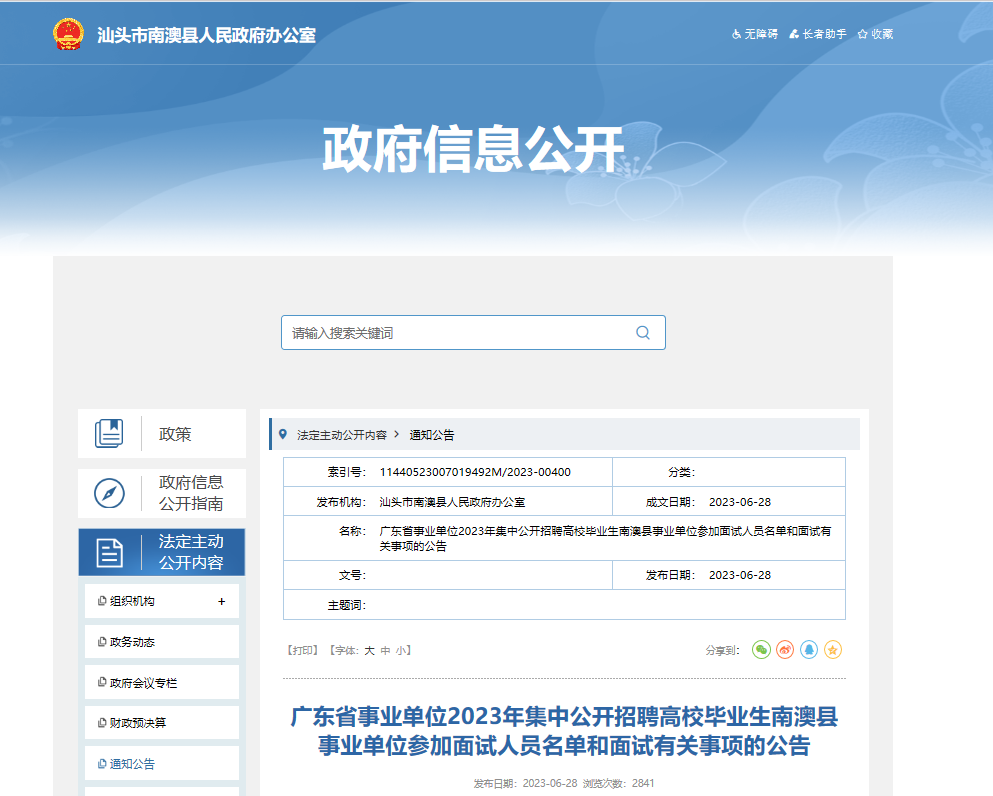The width and height of the screenshot is (993, 796).
Task: Set font size to 小 (small)
Action: click(400, 650)
